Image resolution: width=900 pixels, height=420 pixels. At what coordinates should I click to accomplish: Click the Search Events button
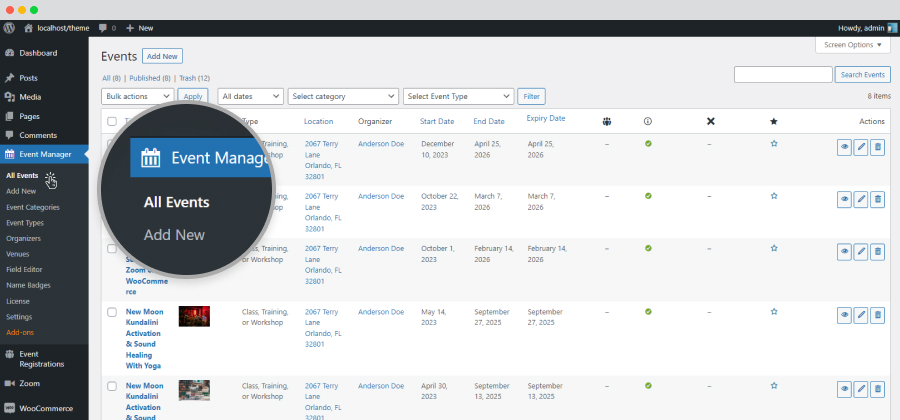(863, 75)
